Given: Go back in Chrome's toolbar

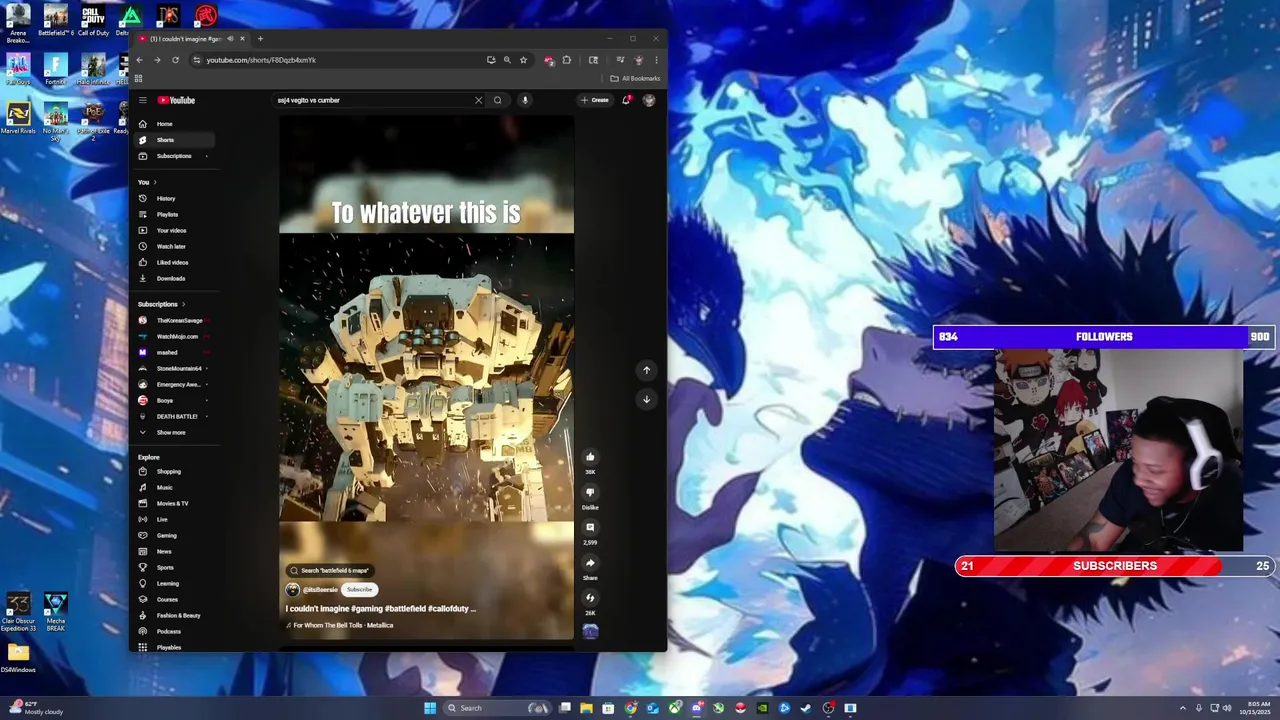Looking at the screenshot, I should pyautogui.click(x=139, y=60).
